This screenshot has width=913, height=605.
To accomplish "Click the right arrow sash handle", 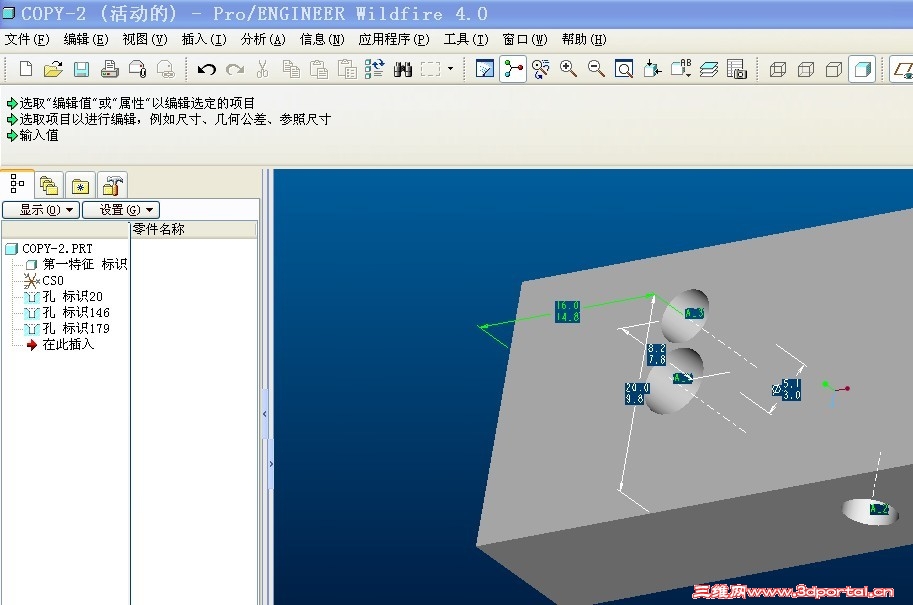I will point(271,464).
